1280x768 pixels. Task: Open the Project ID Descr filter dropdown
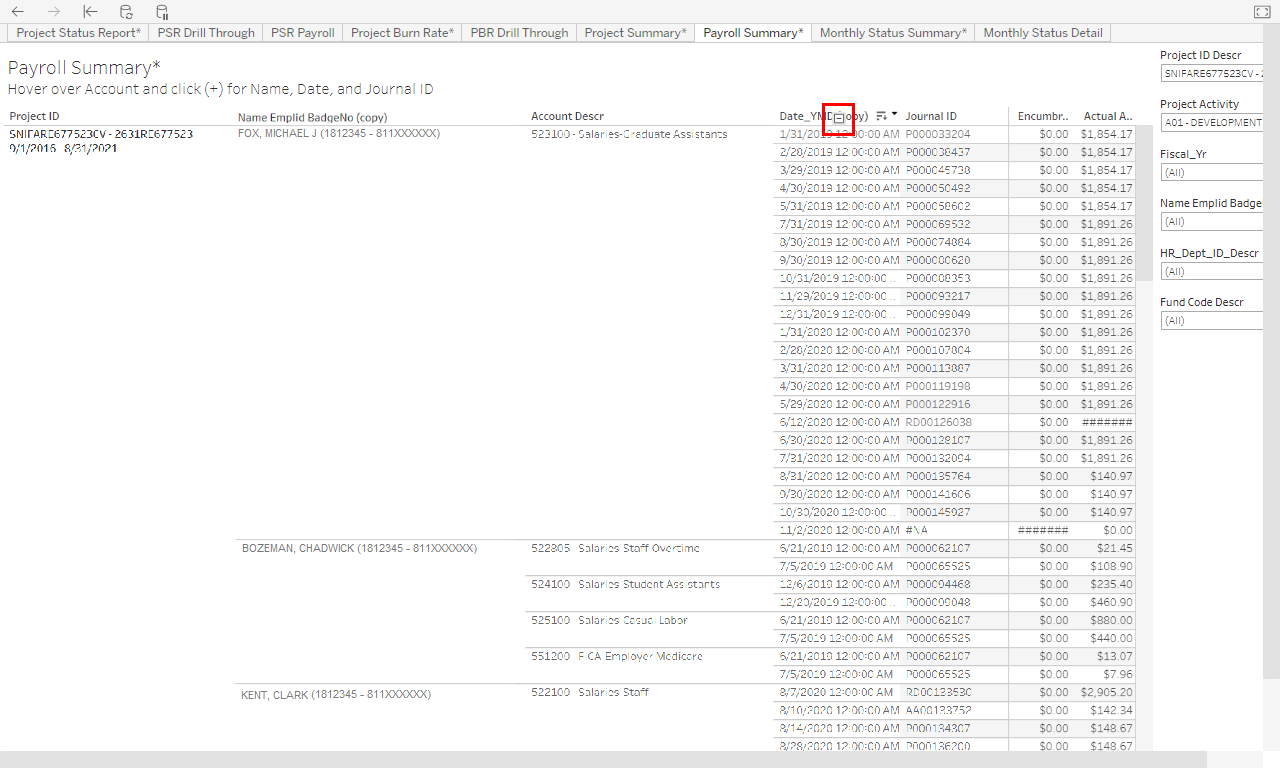tap(1211, 73)
